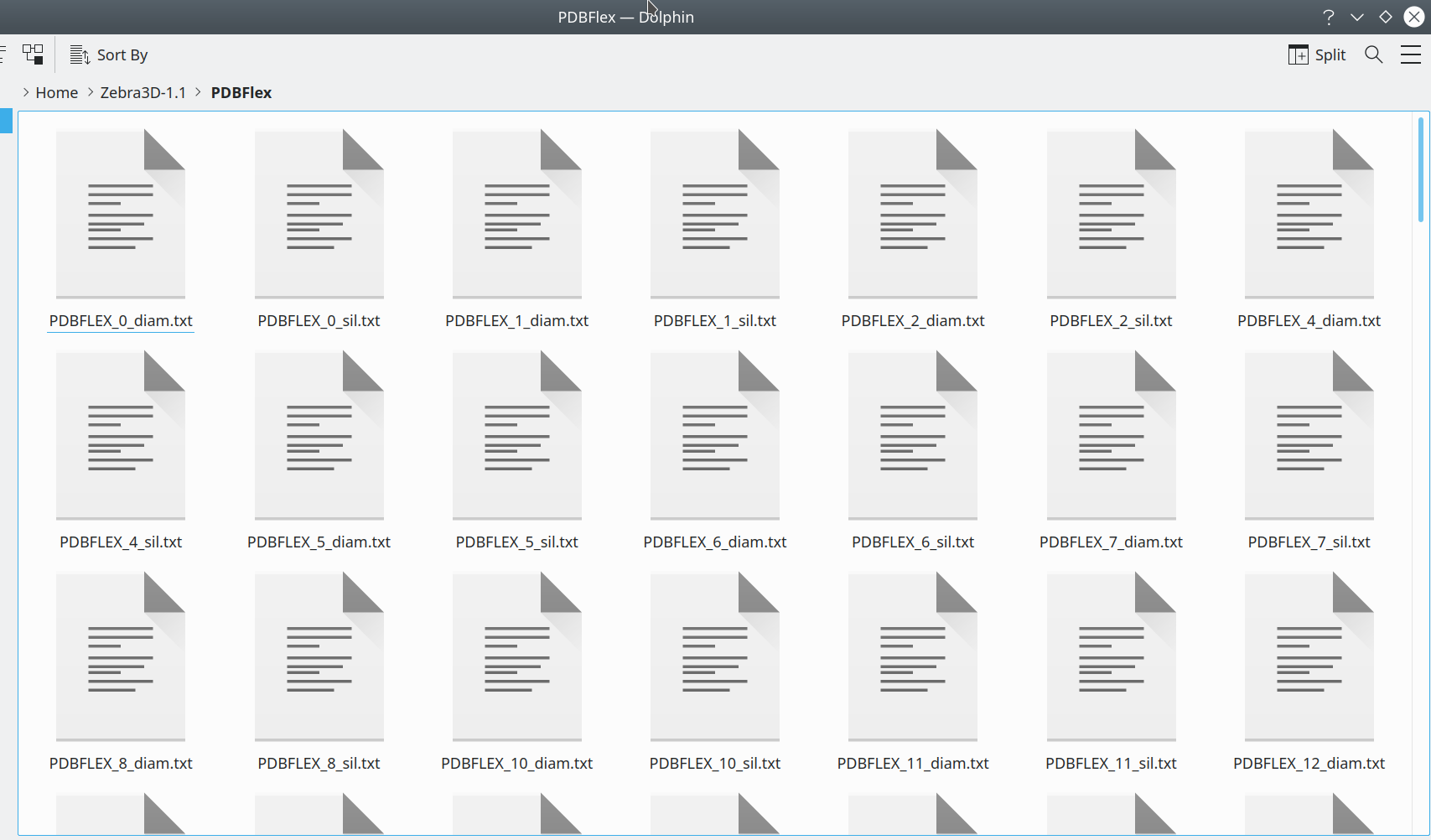Image resolution: width=1431 pixels, height=840 pixels.
Task: Click the vertical scrollbar of the file view
Action: (1420, 170)
